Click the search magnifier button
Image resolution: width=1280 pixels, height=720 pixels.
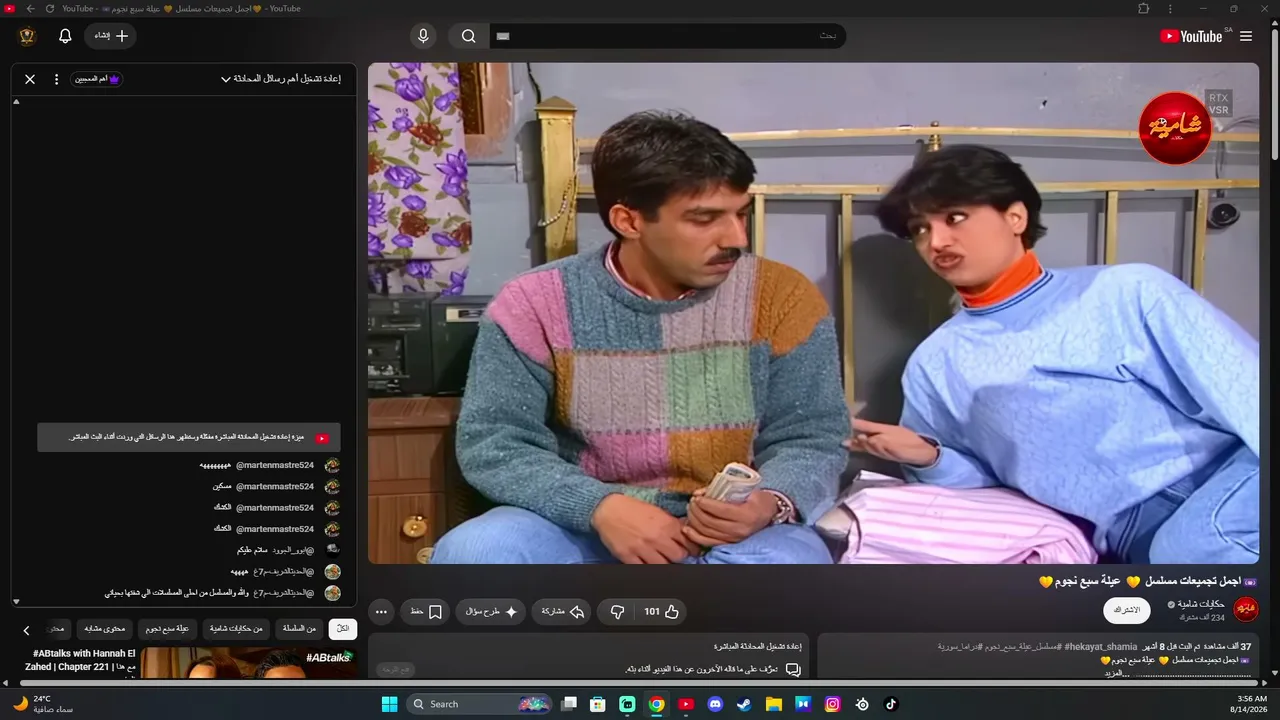click(x=469, y=36)
